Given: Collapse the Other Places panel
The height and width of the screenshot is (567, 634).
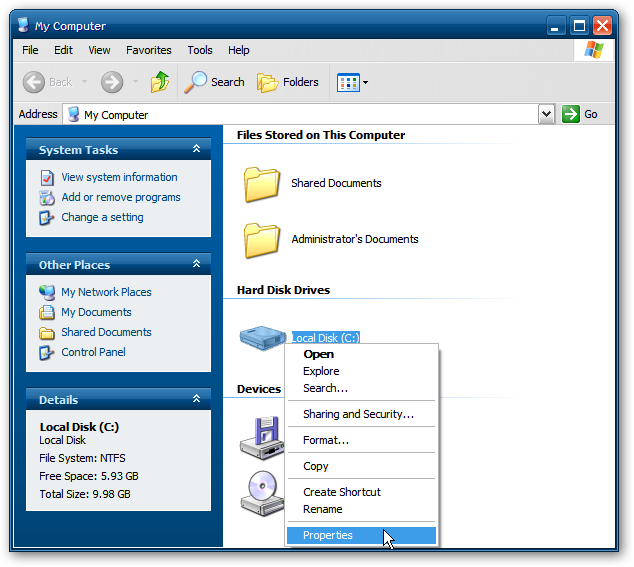Looking at the screenshot, I should point(197,264).
